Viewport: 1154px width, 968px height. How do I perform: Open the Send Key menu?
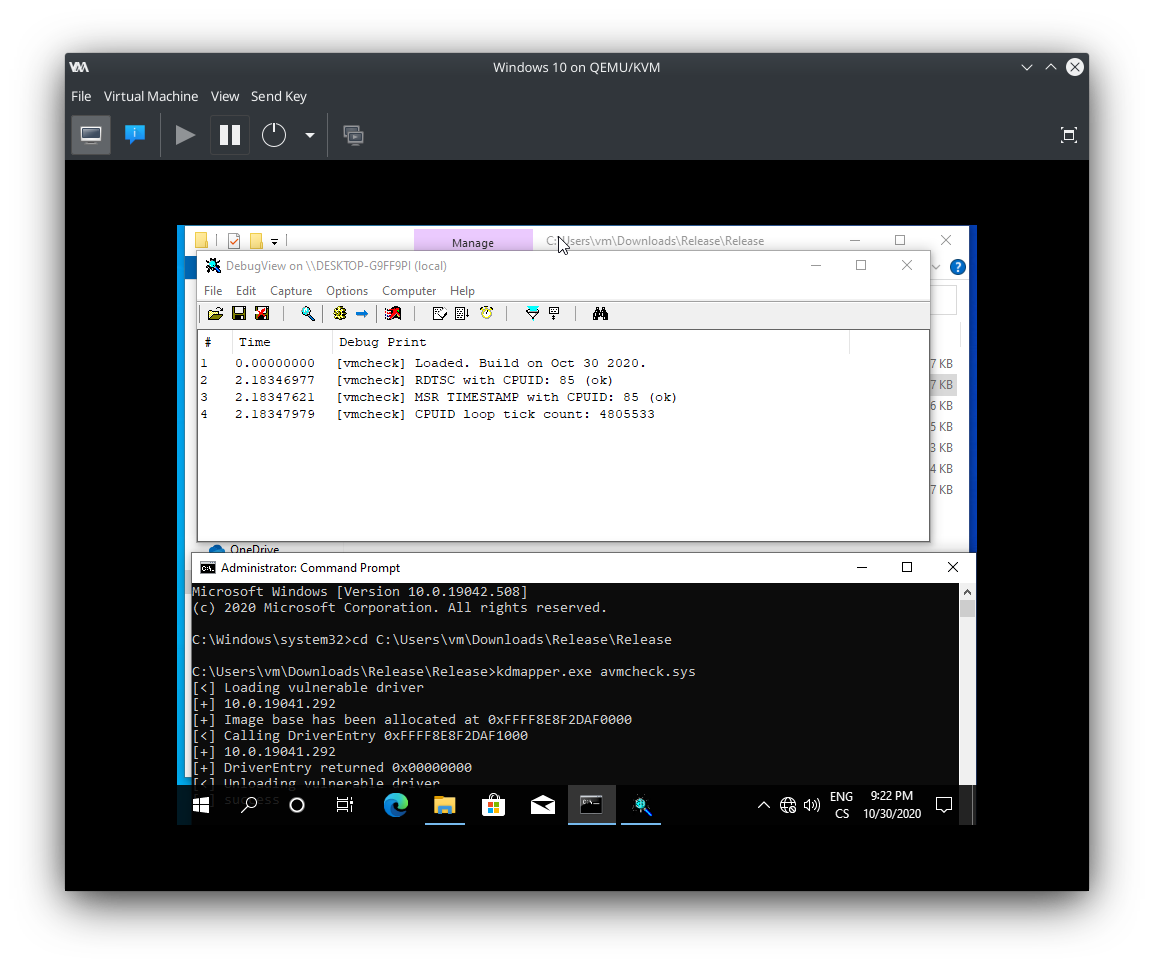click(278, 96)
